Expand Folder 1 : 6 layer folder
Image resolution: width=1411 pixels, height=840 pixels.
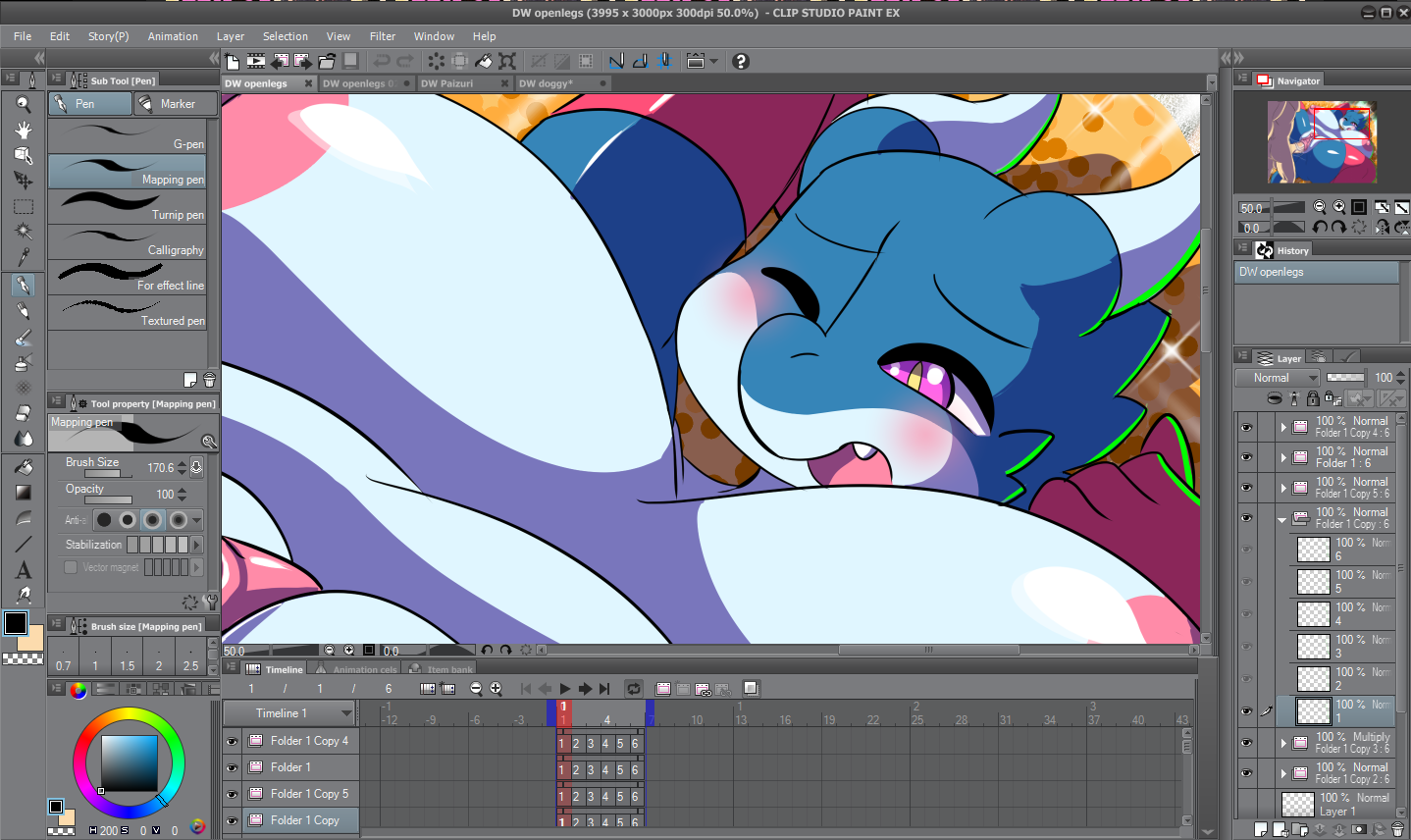click(x=1282, y=457)
